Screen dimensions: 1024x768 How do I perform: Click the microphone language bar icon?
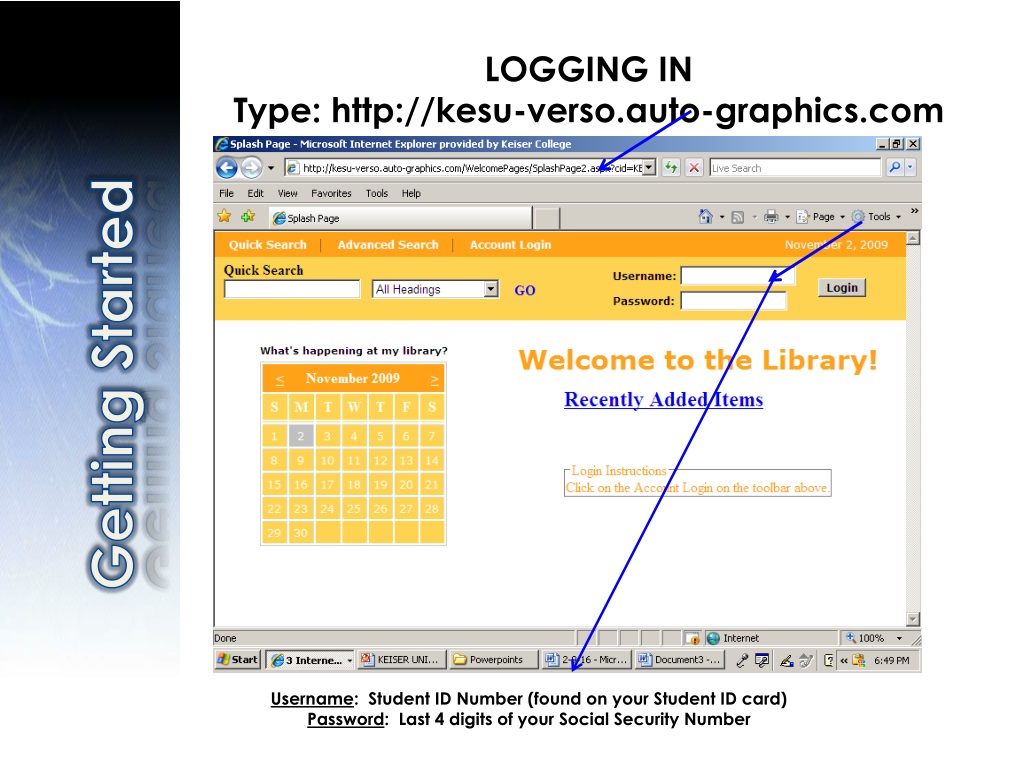pyautogui.click(x=742, y=660)
